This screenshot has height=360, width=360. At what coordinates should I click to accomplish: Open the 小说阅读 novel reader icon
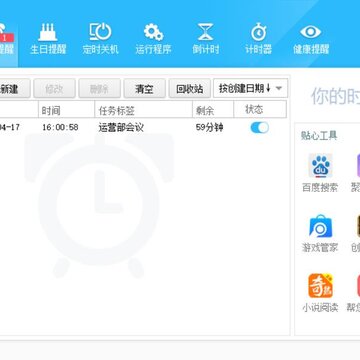click(320, 286)
